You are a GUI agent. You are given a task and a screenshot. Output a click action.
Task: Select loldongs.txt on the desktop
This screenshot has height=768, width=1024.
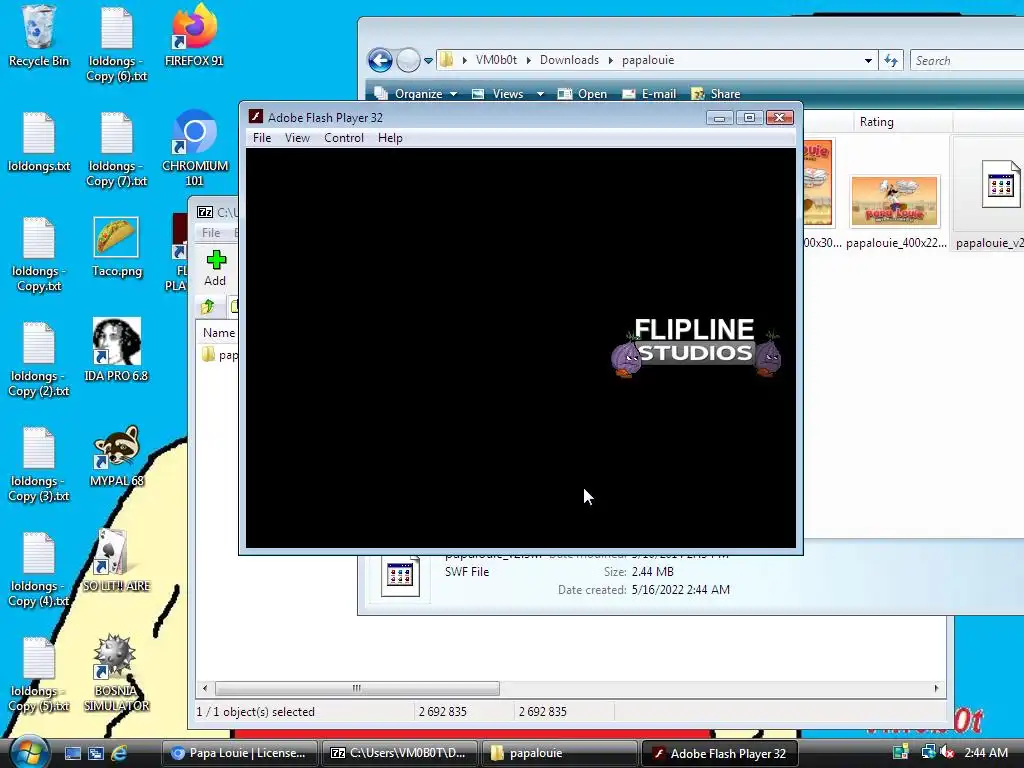[x=39, y=142]
